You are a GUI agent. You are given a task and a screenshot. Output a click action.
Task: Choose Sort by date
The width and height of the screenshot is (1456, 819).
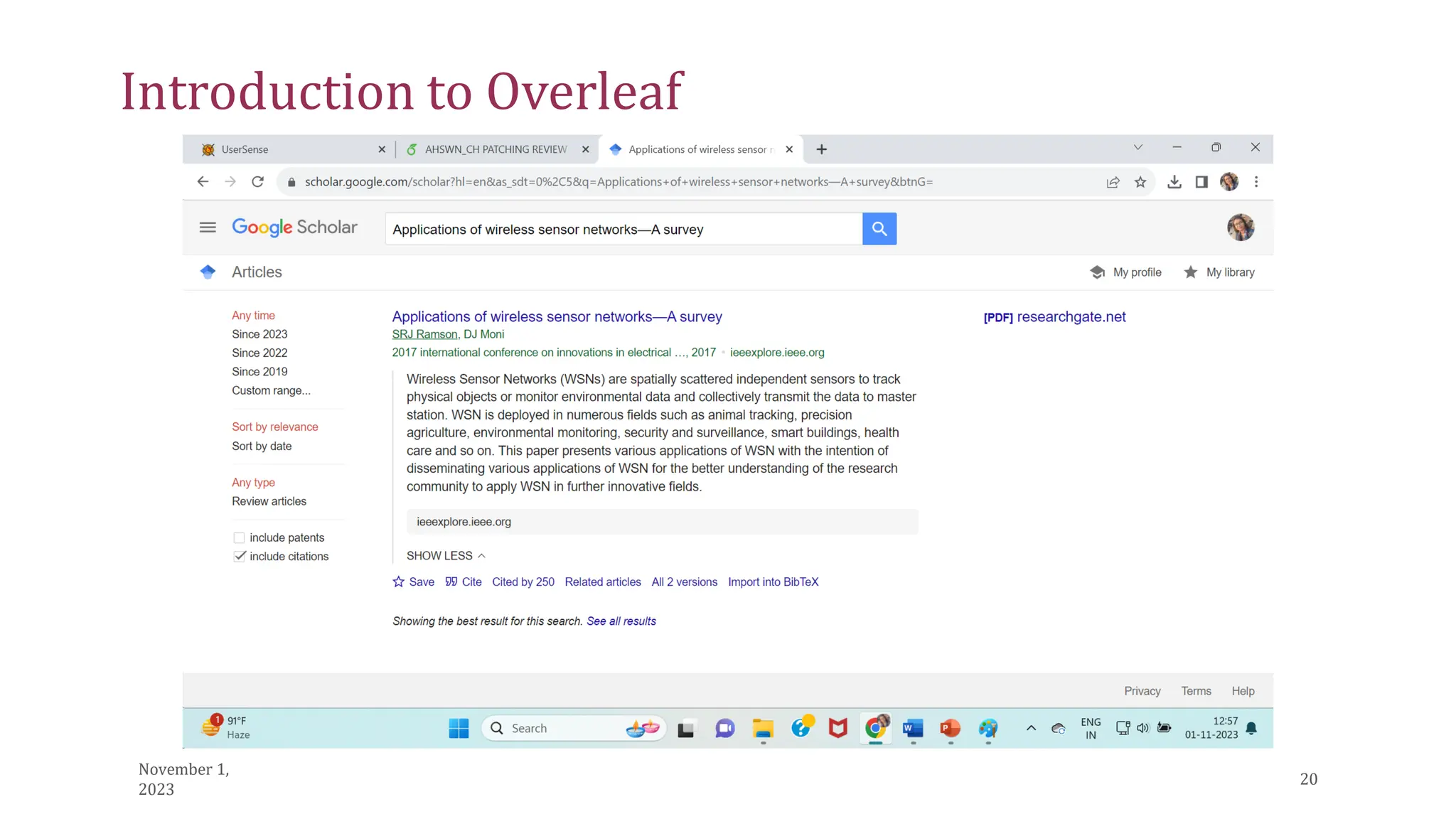click(x=262, y=446)
